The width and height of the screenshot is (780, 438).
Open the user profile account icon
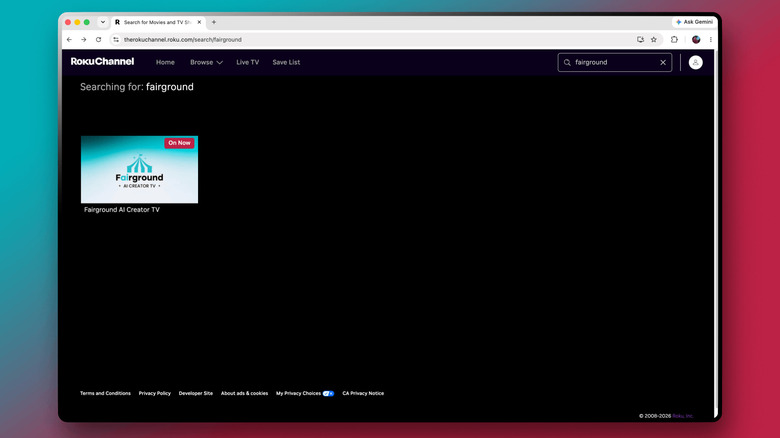coord(695,62)
